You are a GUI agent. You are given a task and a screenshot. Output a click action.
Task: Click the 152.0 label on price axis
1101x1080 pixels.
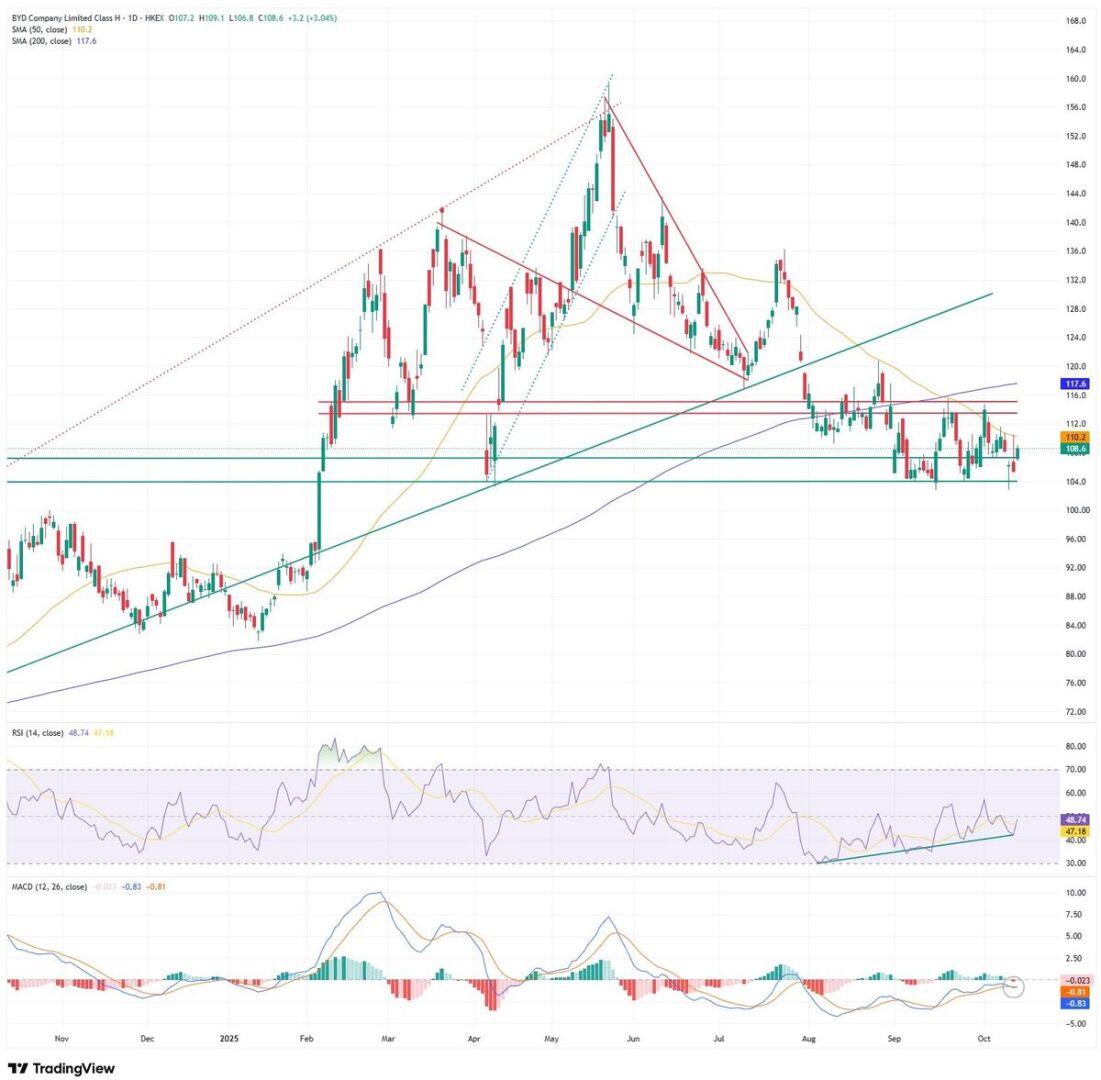(1076, 136)
